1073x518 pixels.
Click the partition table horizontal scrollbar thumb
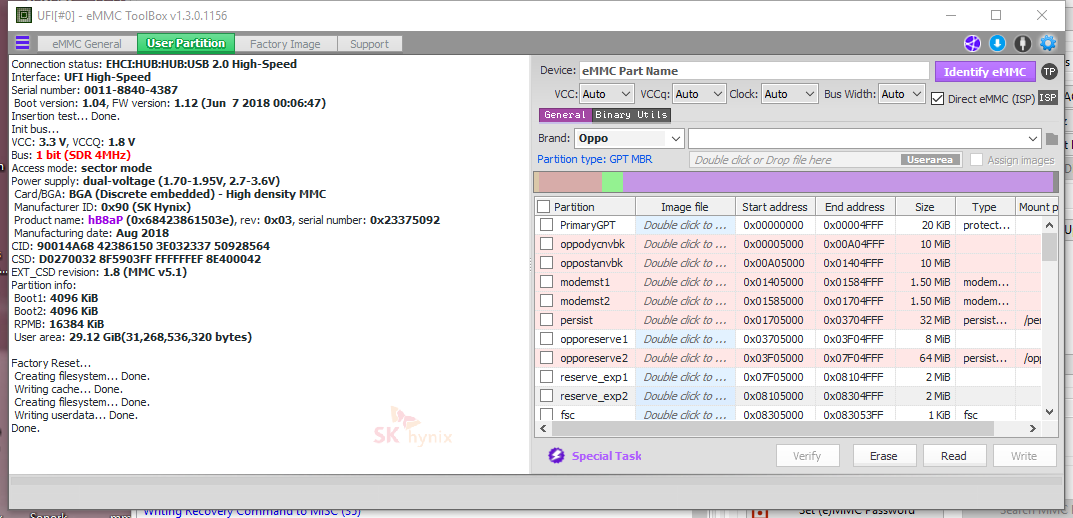[x=771, y=428]
